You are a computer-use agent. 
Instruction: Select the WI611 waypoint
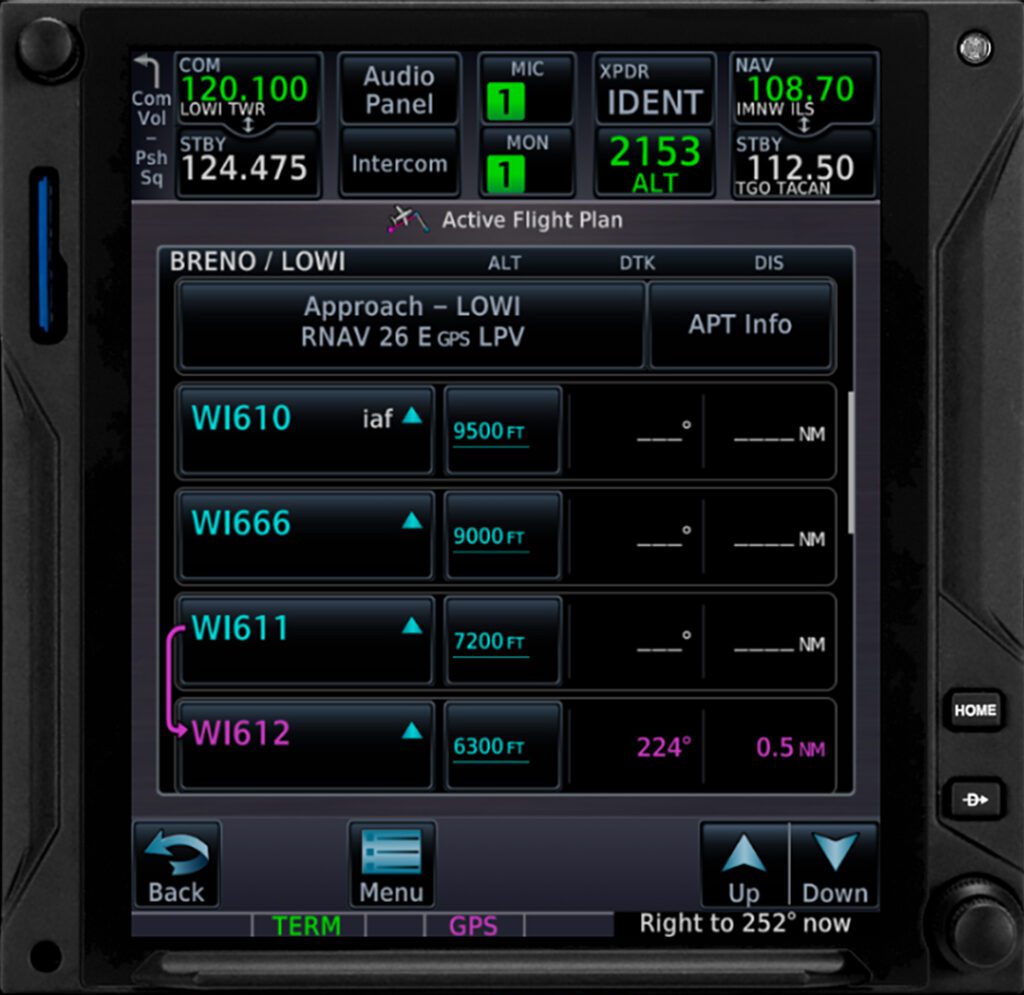(306, 640)
